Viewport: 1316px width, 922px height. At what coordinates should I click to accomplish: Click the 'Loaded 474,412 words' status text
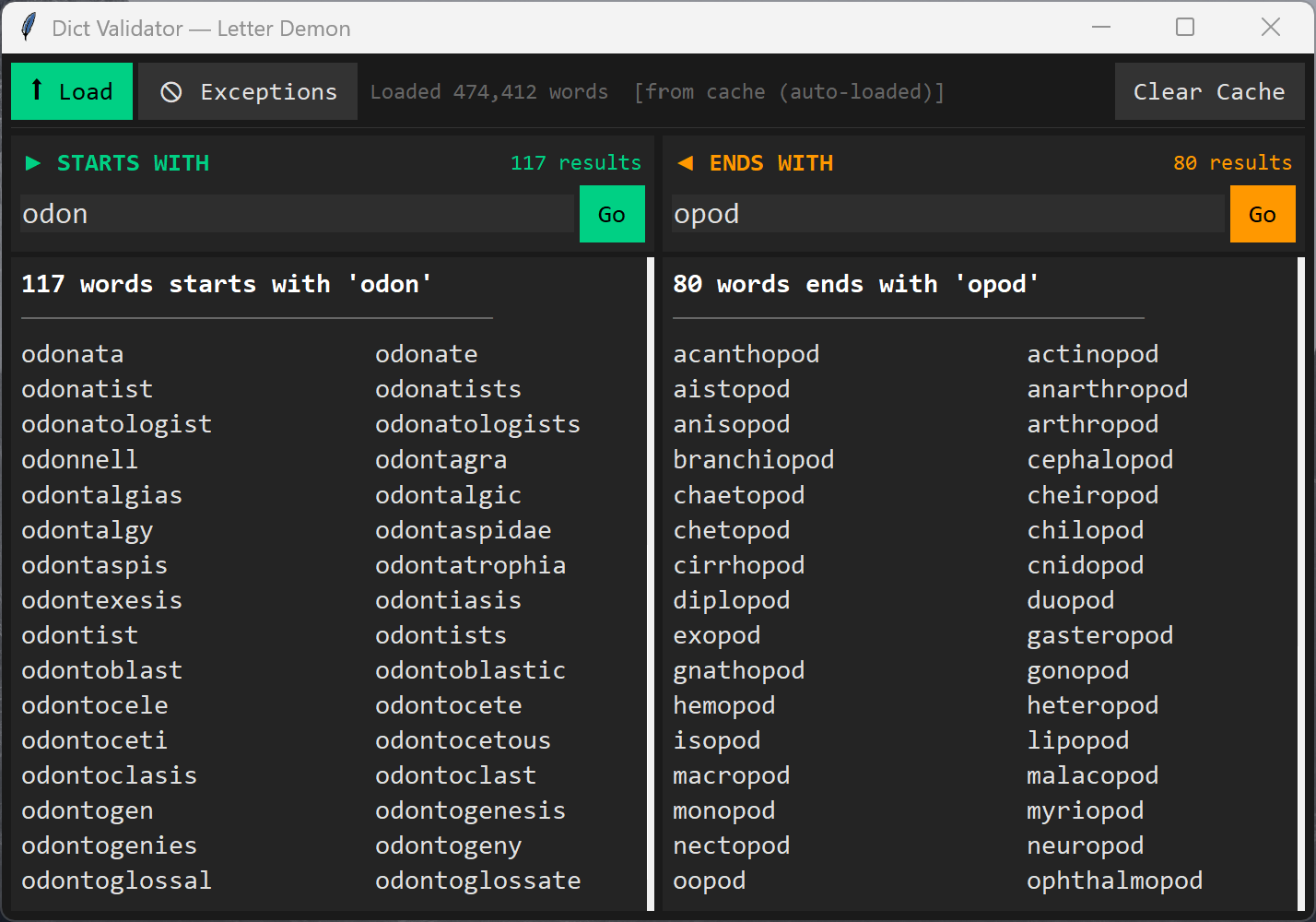pyautogui.click(x=489, y=91)
